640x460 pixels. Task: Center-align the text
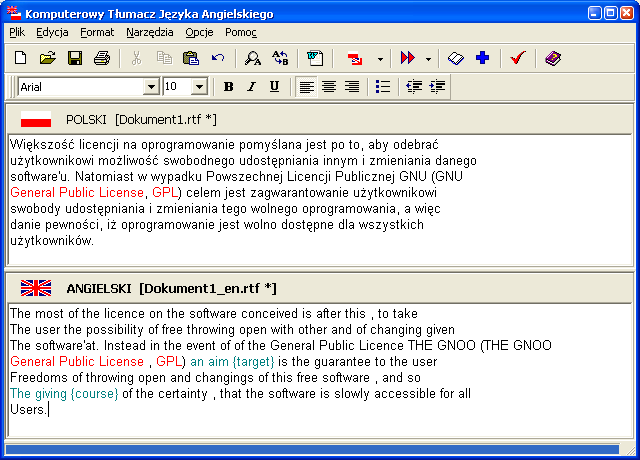click(329, 87)
